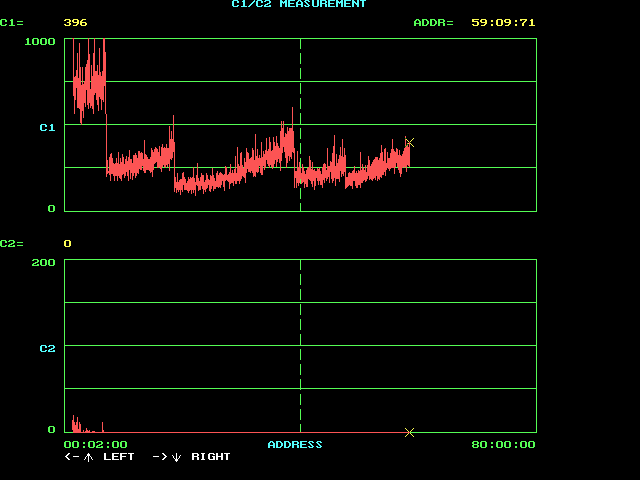The width and height of the screenshot is (640, 480).
Task: Click the cyan C1 axis label
Action: 47,127
